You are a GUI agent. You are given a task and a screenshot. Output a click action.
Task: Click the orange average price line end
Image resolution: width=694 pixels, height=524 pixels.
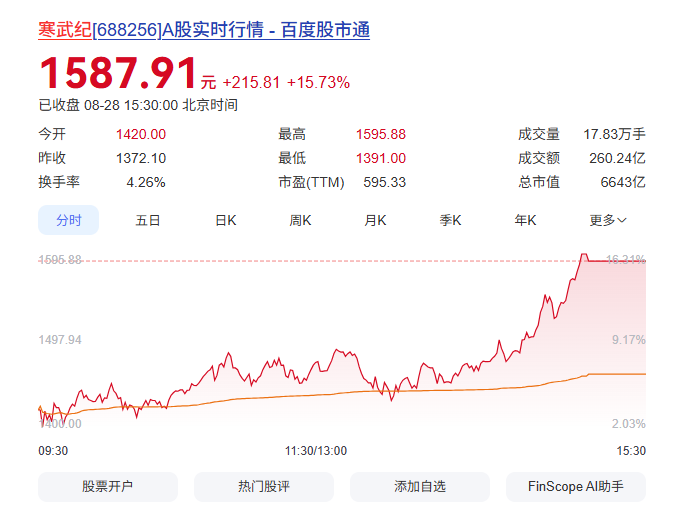pyautogui.click(x=644, y=374)
